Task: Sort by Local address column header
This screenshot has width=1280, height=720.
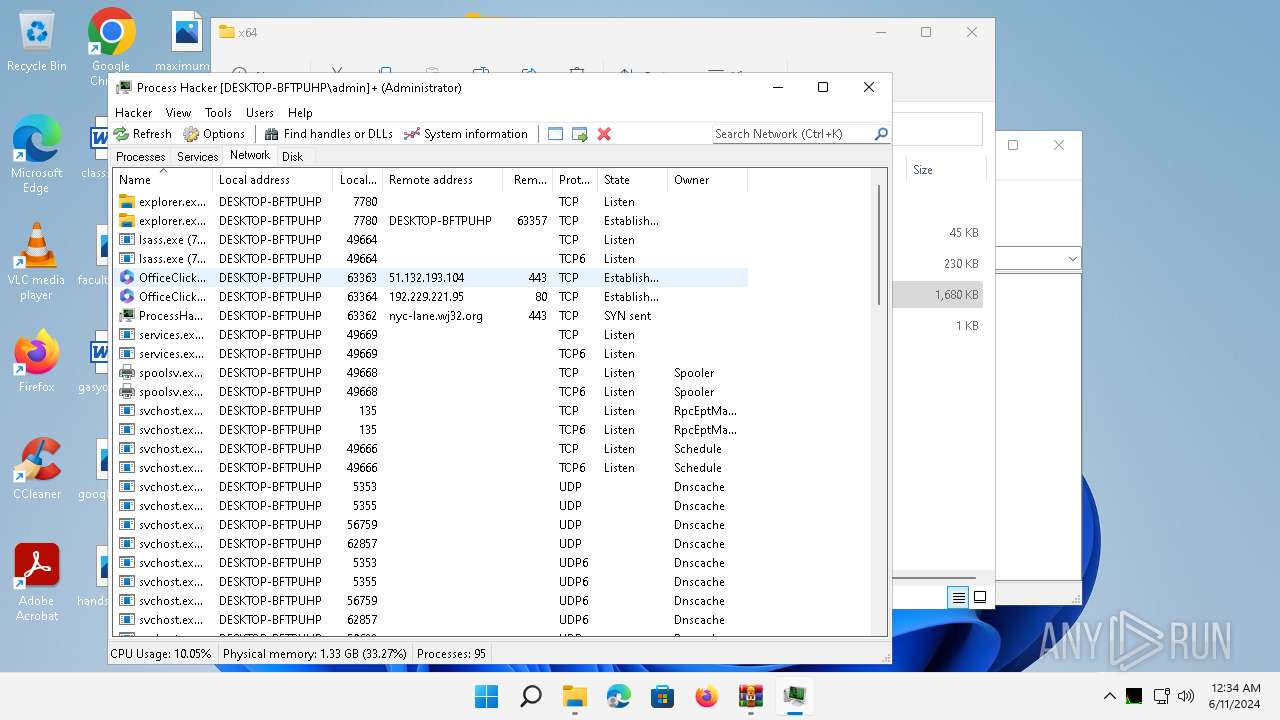Action: 273,180
